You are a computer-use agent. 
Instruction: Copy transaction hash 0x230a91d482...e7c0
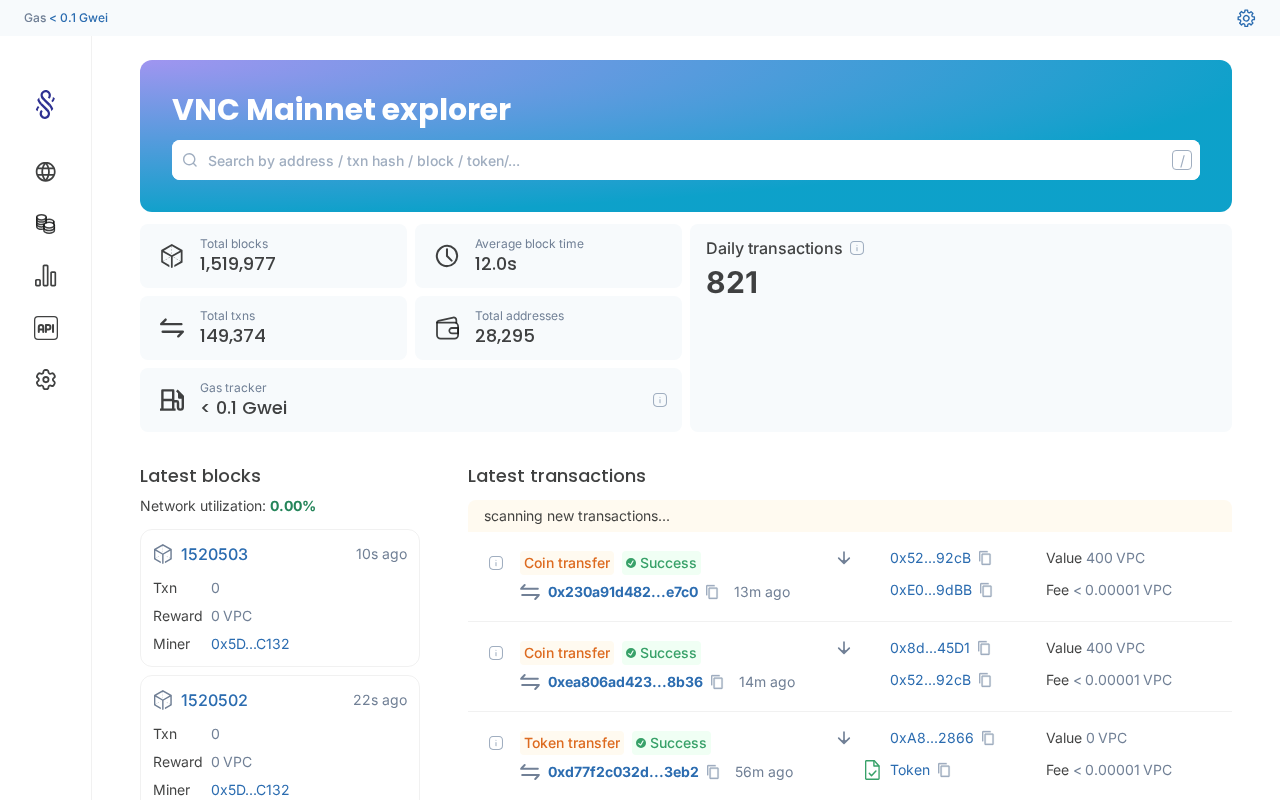[x=712, y=592]
